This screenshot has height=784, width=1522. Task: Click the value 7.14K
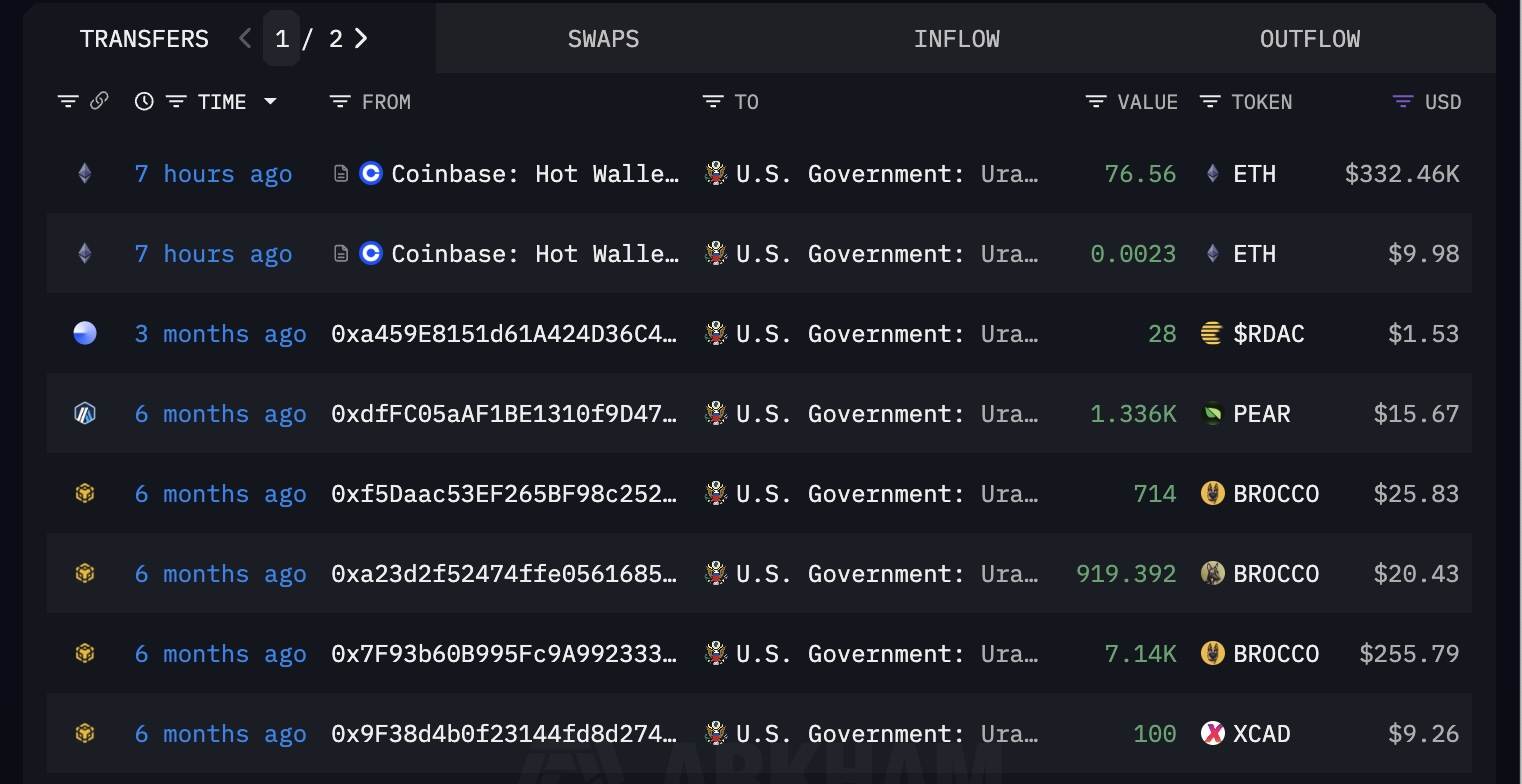(x=1140, y=654)
